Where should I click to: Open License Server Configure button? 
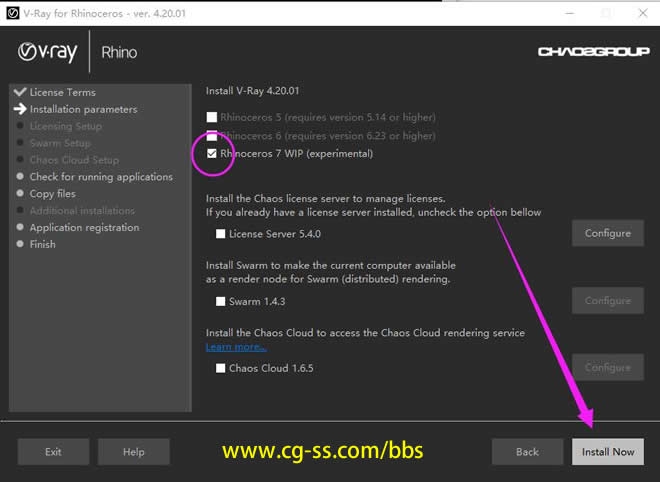pyautogui.click(x=607, y=233)
